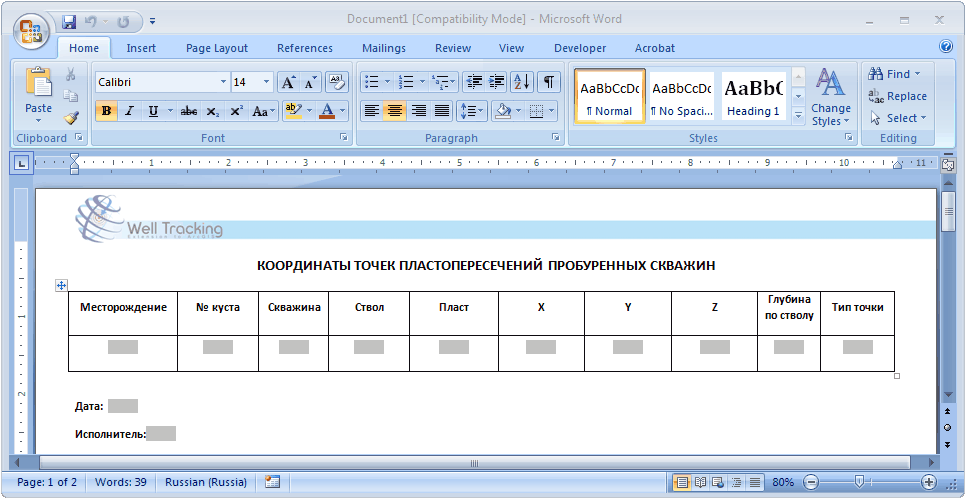Toggle Bold formatting
Image resolution: width=966 pixels, height=499 pixels.
105,111
